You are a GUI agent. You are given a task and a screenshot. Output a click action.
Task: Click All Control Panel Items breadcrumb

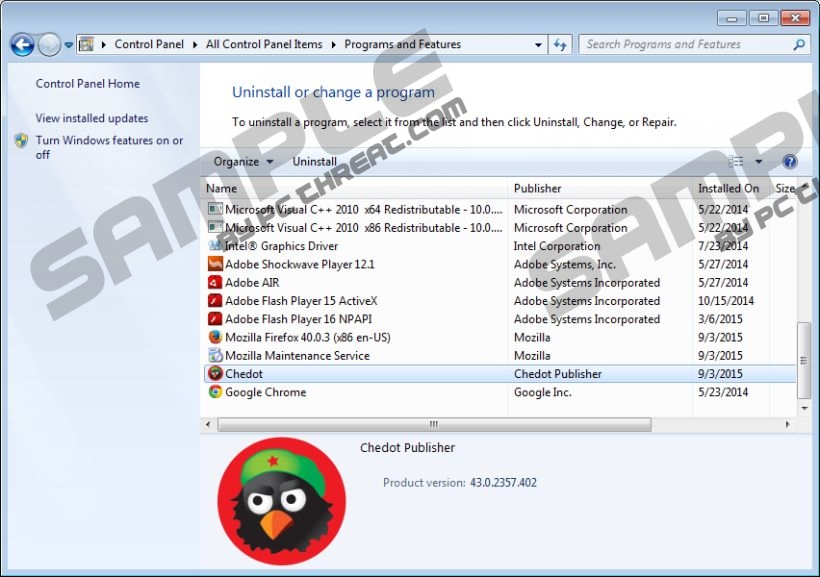click(x=264, y=44)
